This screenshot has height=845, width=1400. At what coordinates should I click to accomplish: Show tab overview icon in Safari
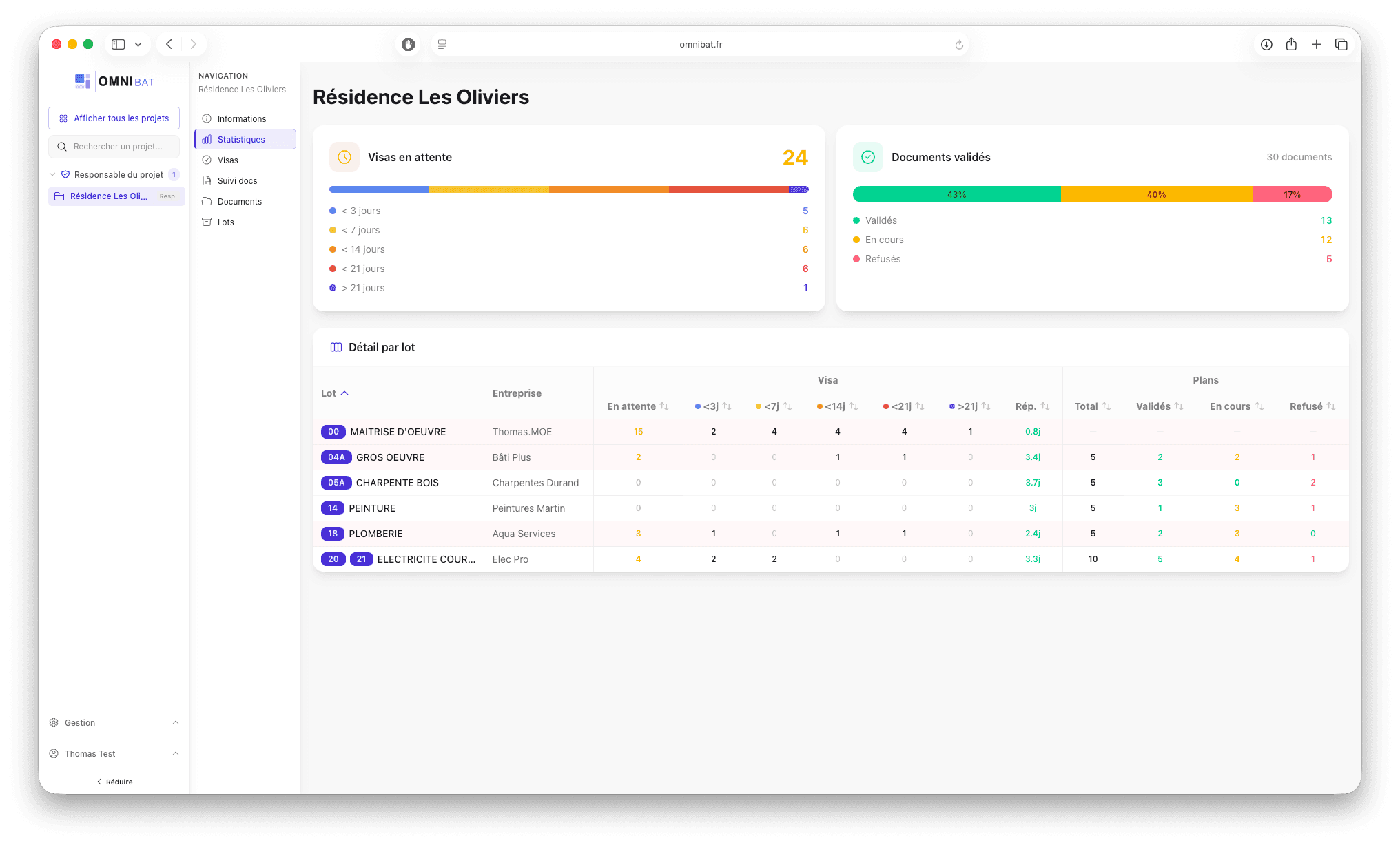1341,45
